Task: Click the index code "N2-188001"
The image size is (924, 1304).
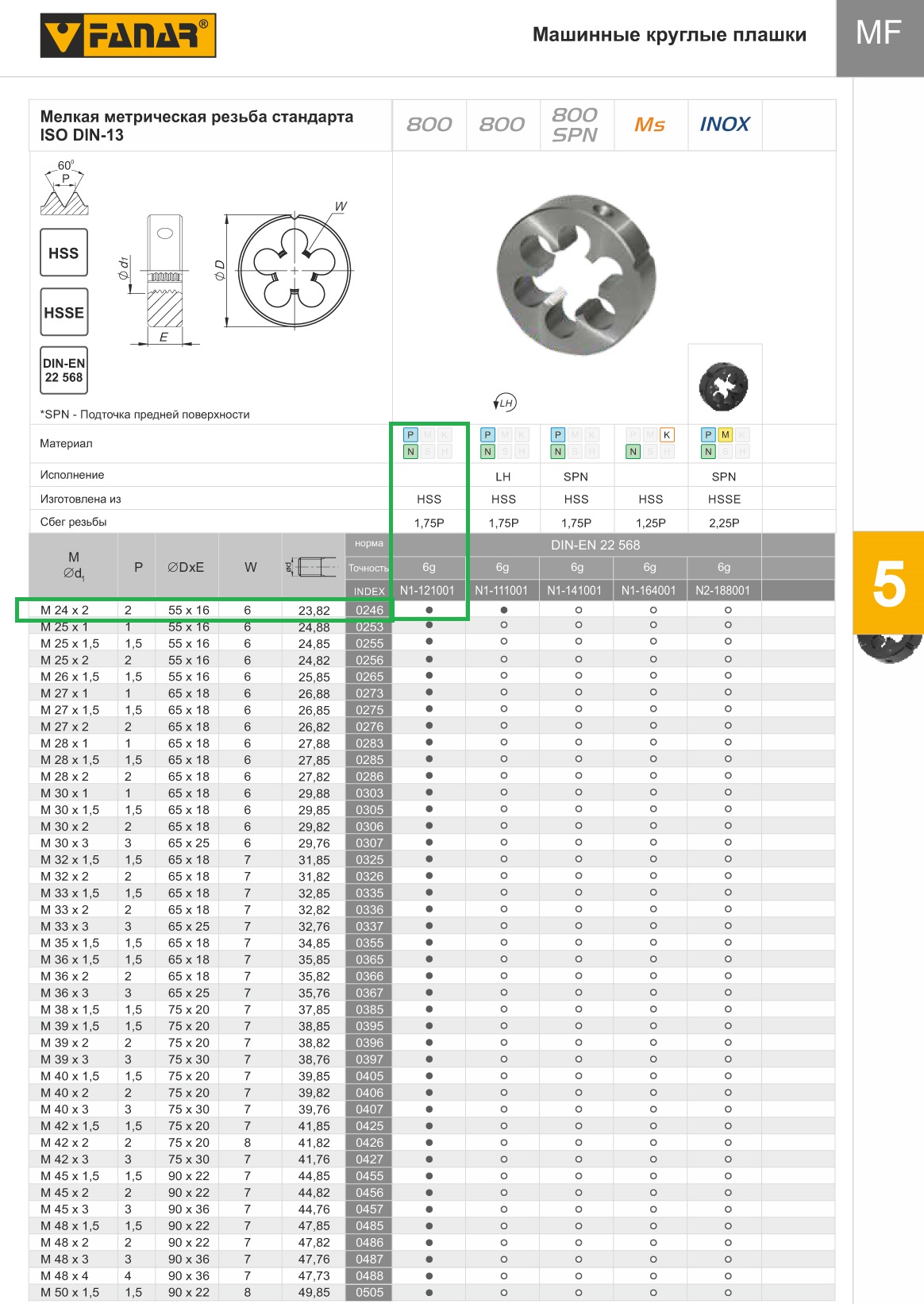Action: point(722,590)
